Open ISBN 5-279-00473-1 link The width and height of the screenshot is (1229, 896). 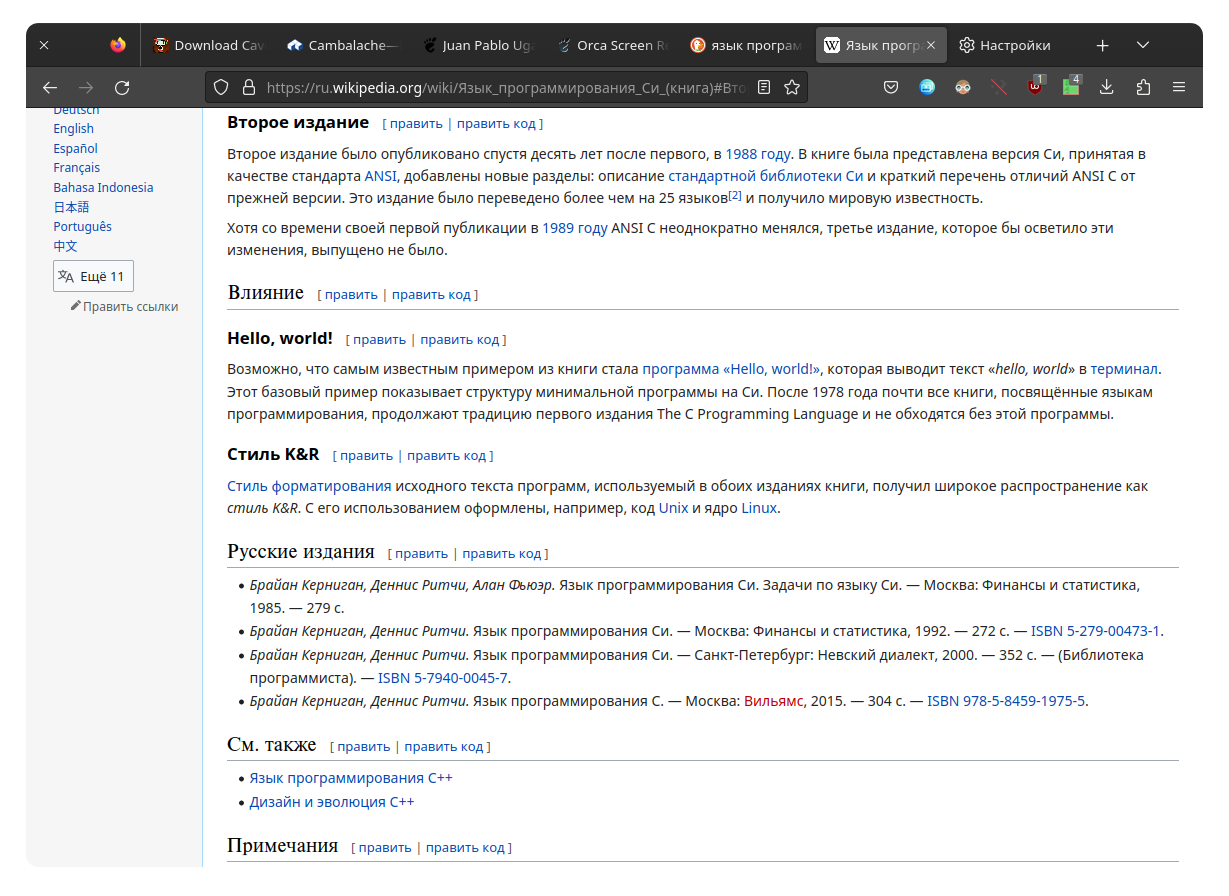[1096, 631]
